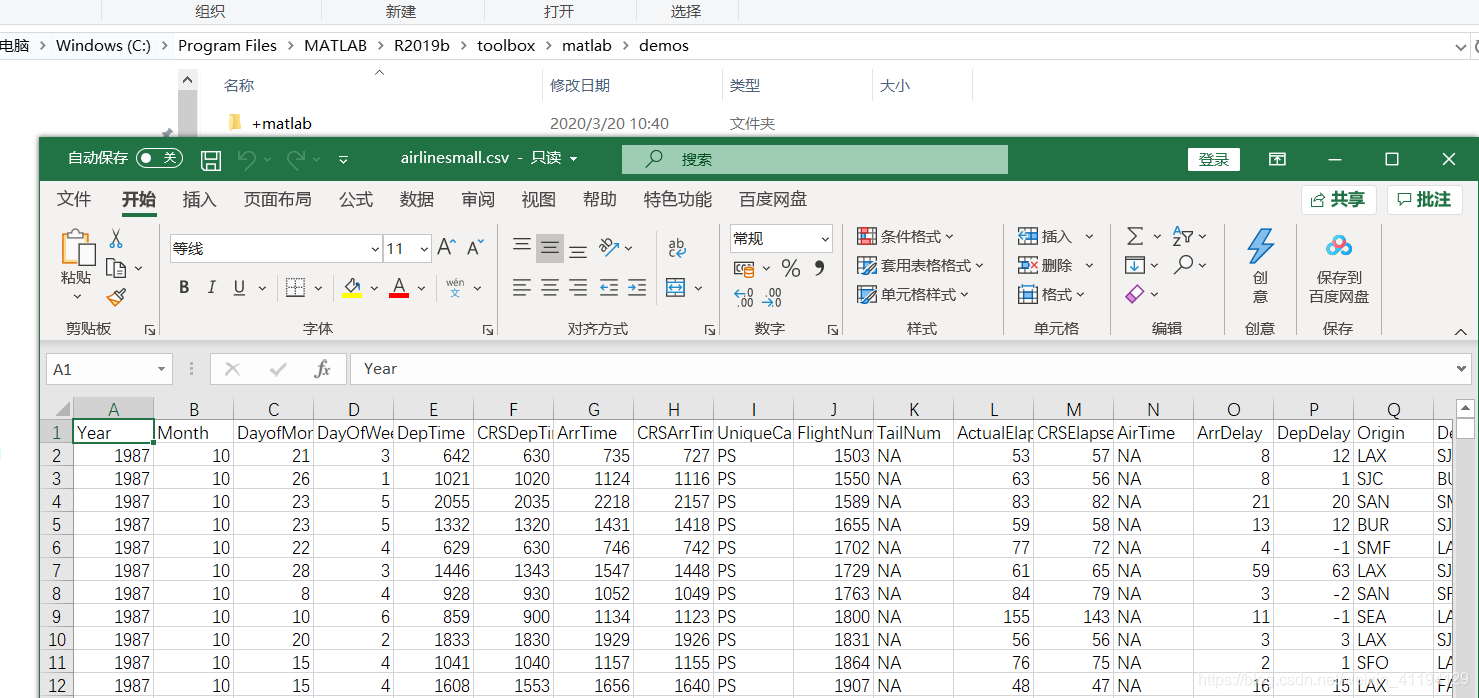This screenshot has height=698, width=1479.
Task: Open the Find and Select dropdown
Action: coord(1189,265)
